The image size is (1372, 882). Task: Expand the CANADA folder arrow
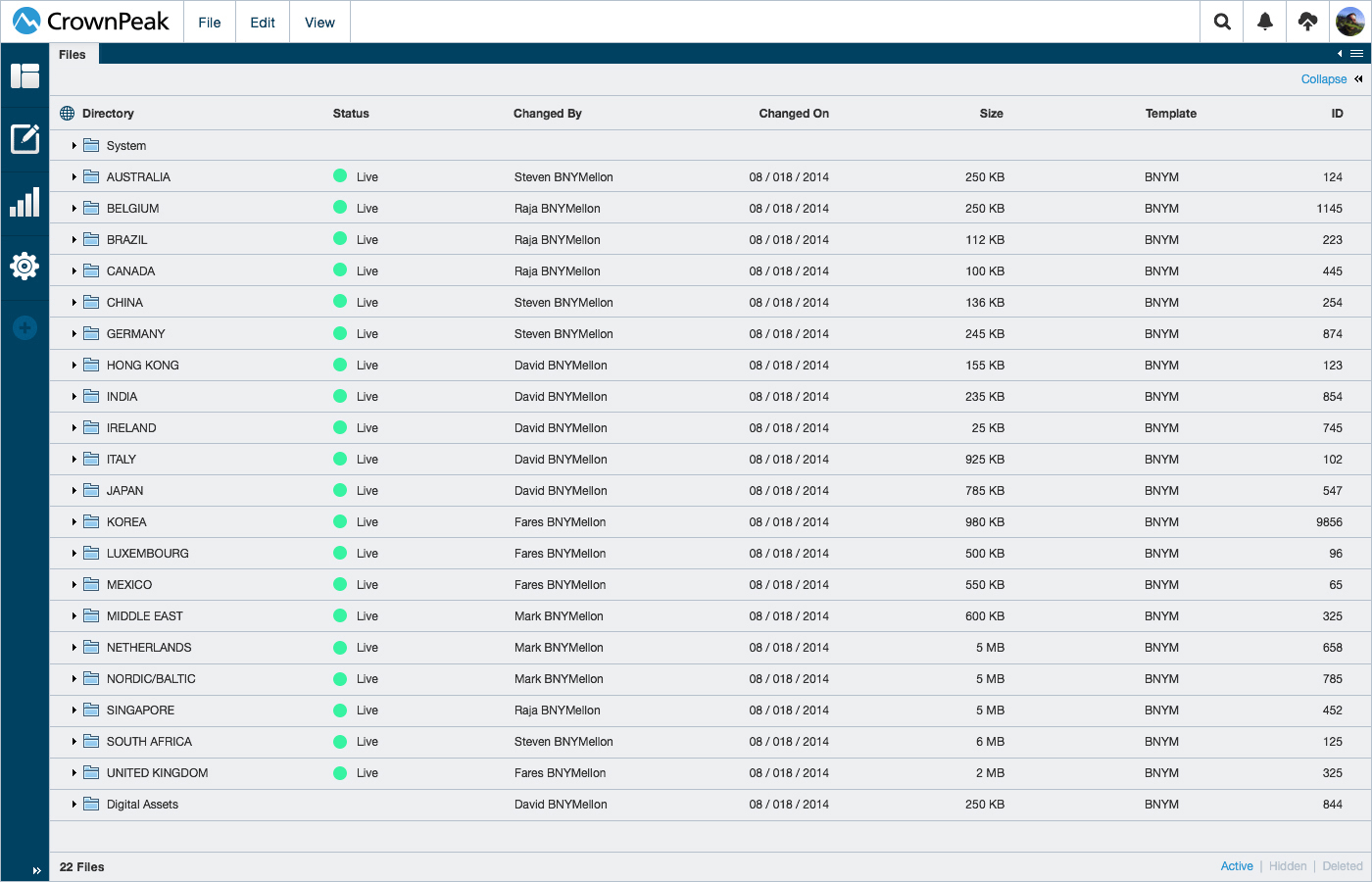click(73, 271)
